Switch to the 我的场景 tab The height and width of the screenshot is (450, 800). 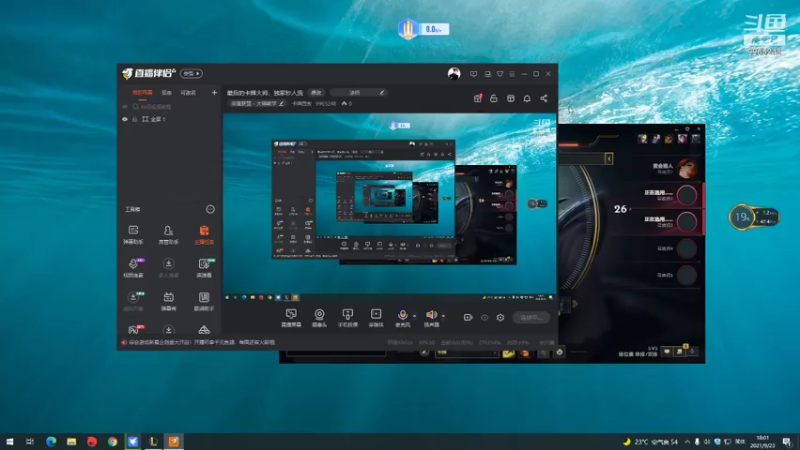click(x=142, y=92)
